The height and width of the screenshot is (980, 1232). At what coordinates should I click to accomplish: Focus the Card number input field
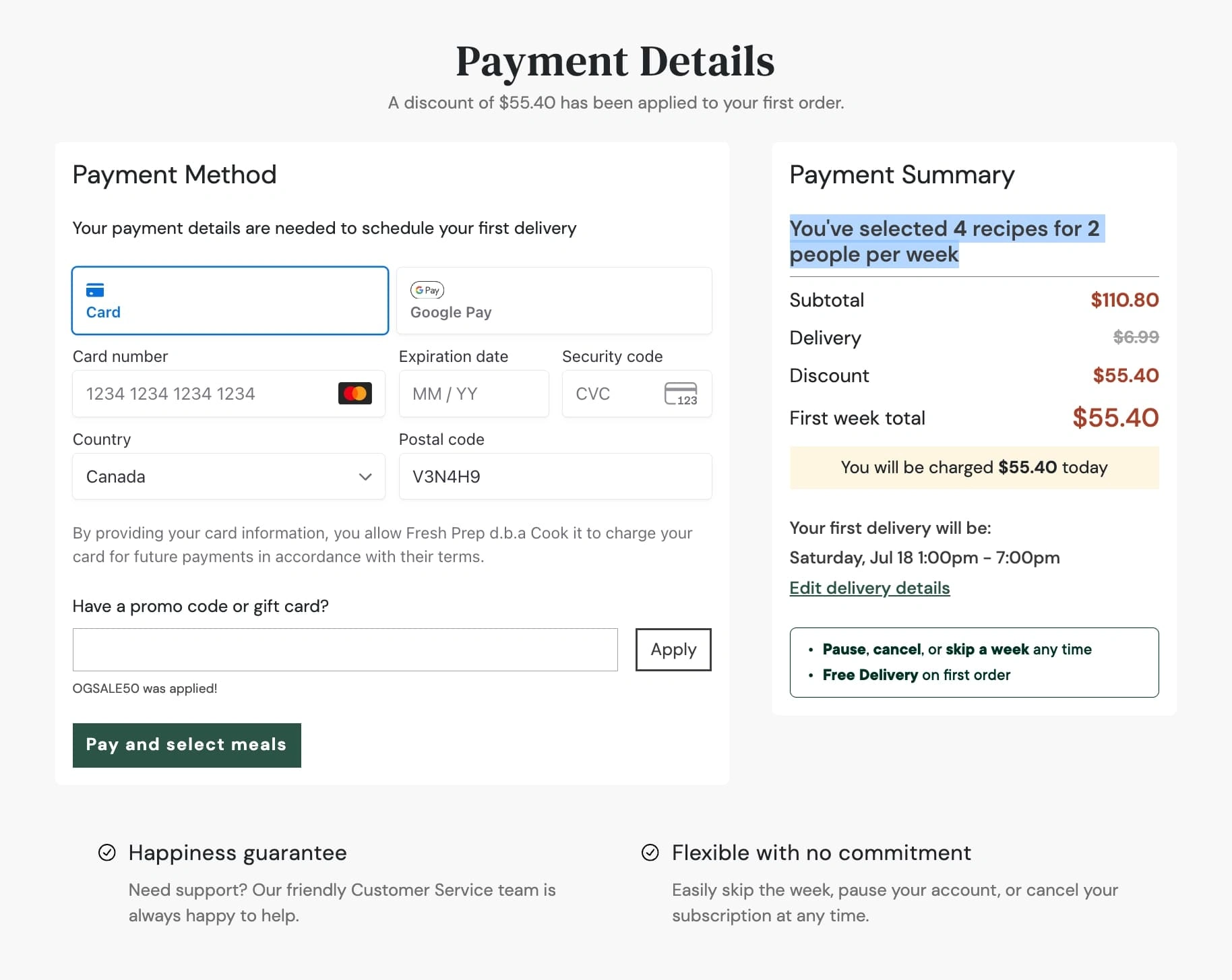(x=229, y=394)
